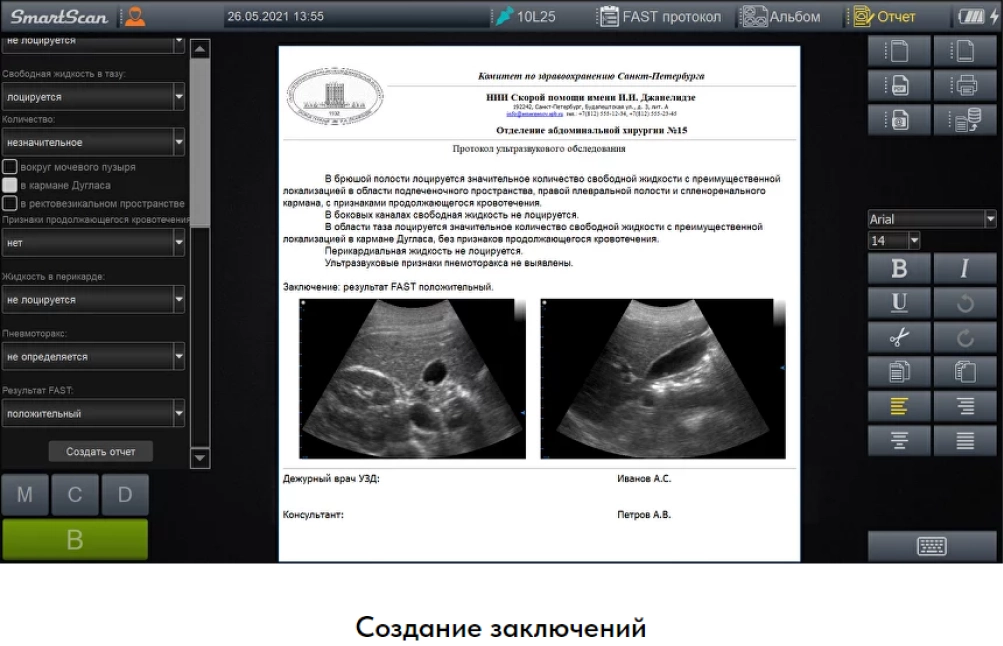Screen dimensions: 1003x646
Task: Open the FAST протокол tab
Action: 660,16
